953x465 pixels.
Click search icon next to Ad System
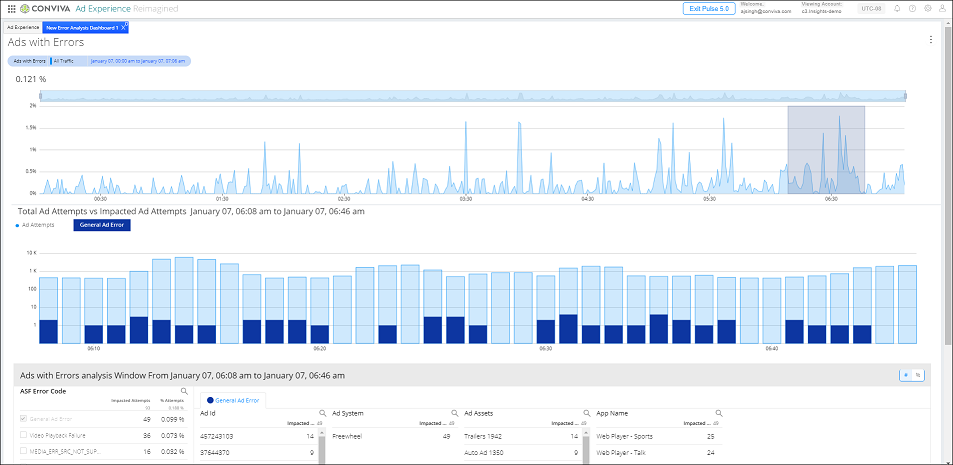453,412
